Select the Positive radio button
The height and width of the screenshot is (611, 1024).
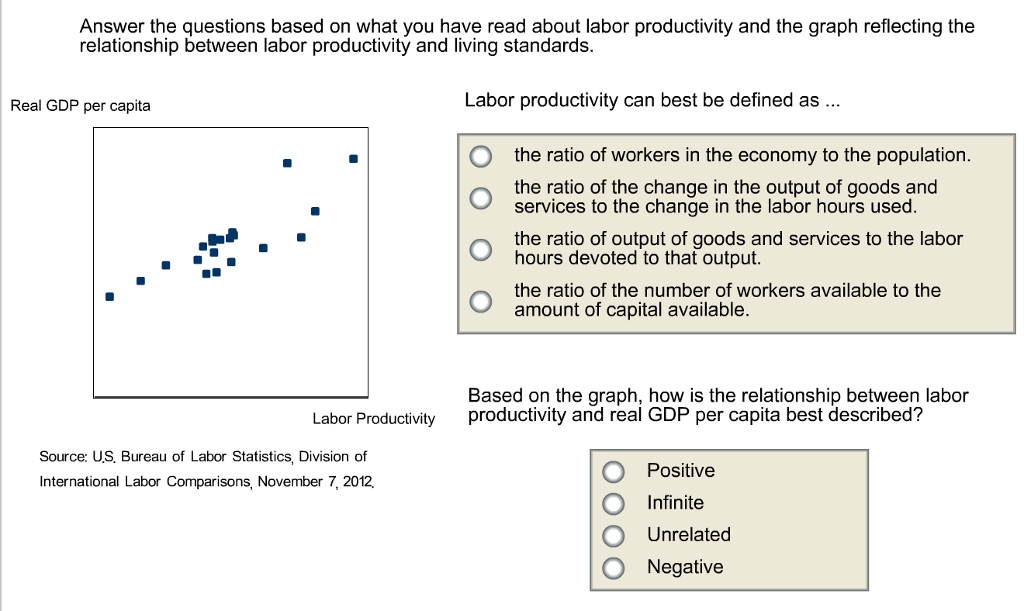point(614,471)
